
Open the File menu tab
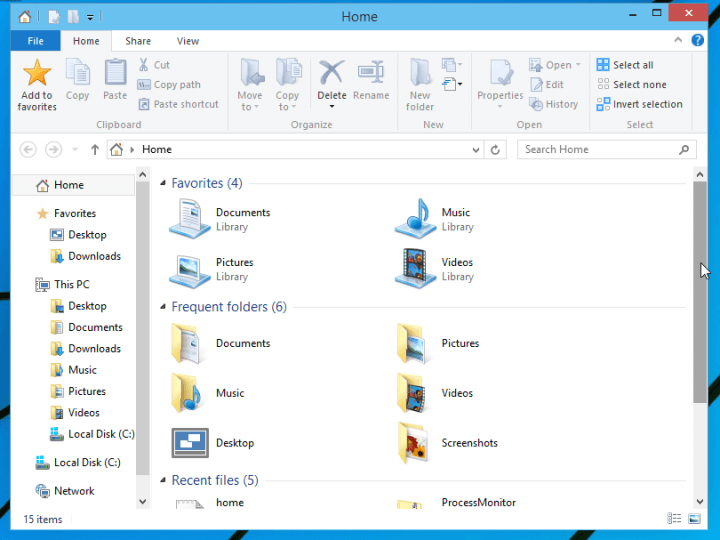pos(35,41)
